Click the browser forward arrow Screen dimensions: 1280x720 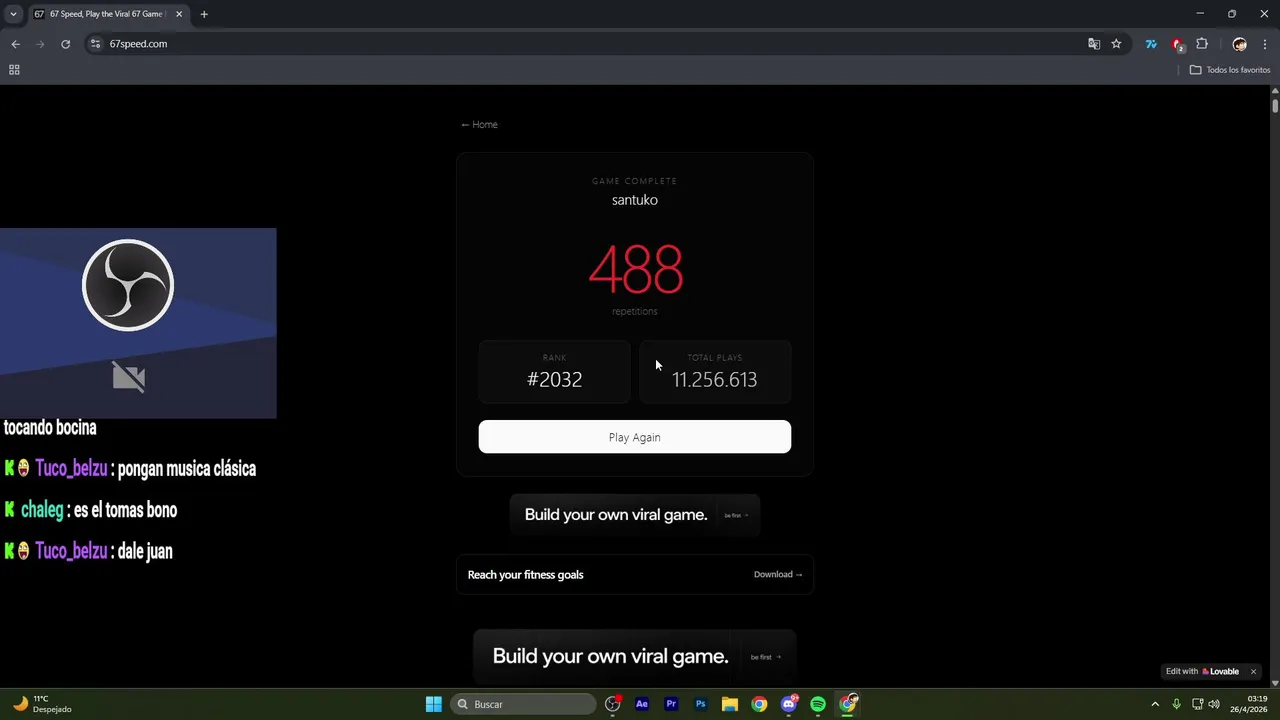[40, 44]
